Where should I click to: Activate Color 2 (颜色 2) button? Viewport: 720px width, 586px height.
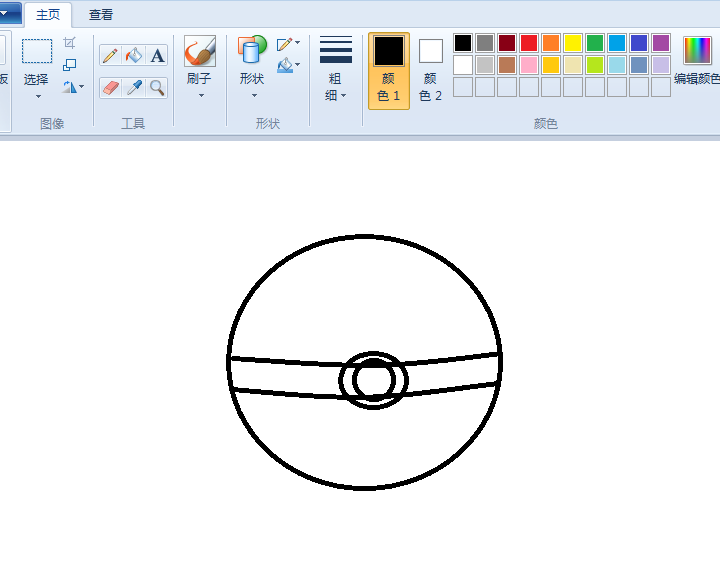[x=430, y=71]
